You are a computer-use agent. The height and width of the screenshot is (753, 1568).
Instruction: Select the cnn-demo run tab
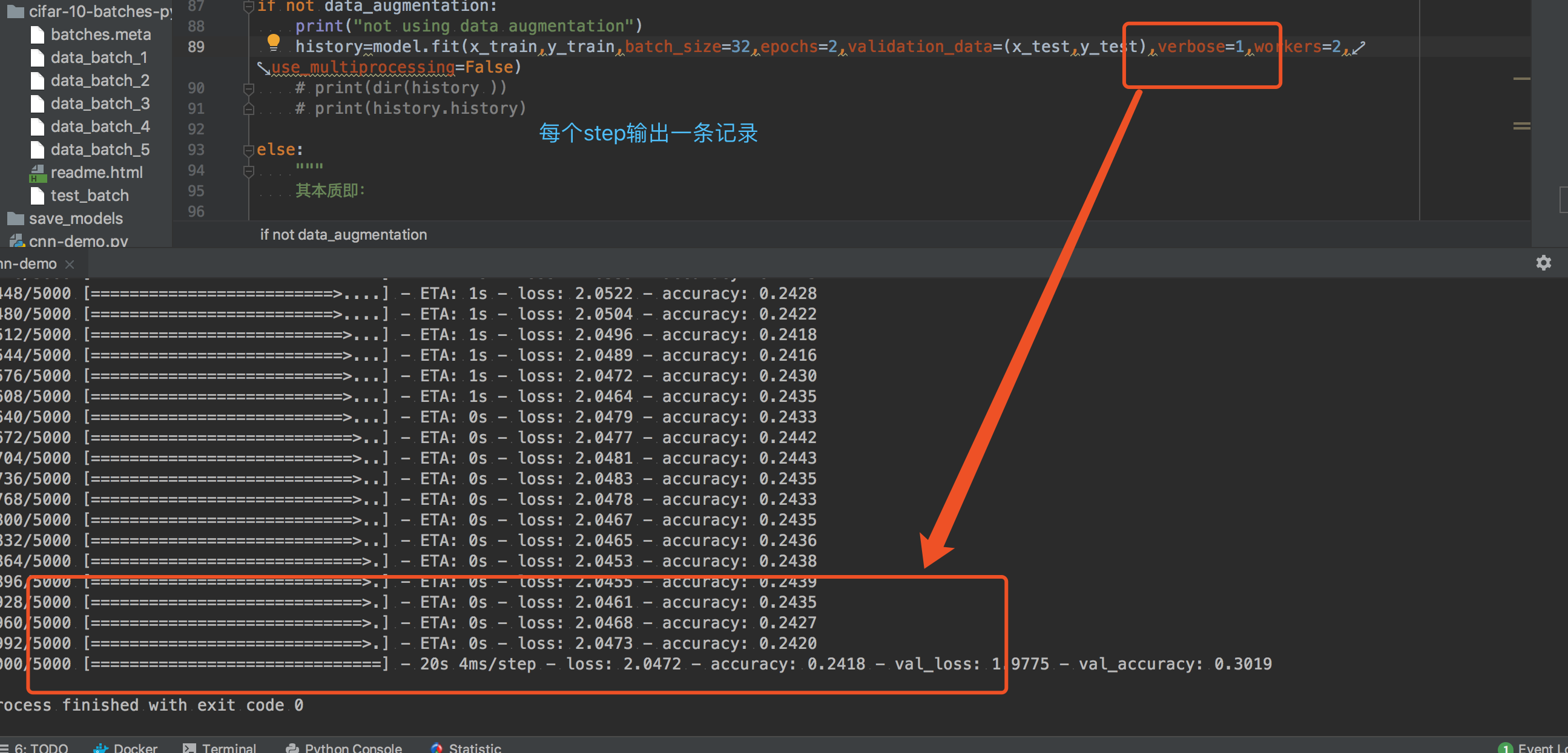coord(28,264)
